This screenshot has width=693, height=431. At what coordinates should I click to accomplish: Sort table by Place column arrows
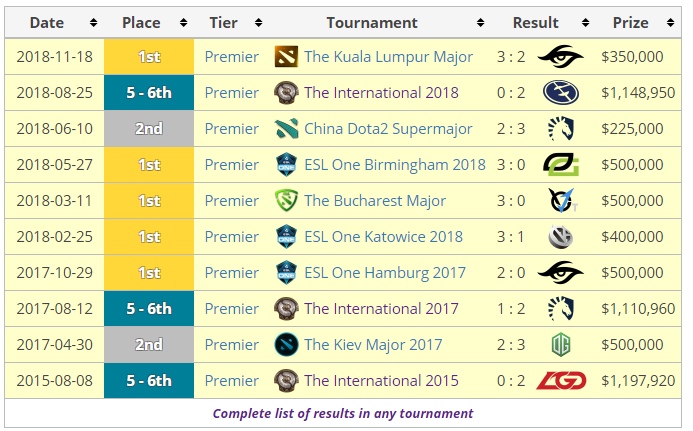[x=183, y=23]
